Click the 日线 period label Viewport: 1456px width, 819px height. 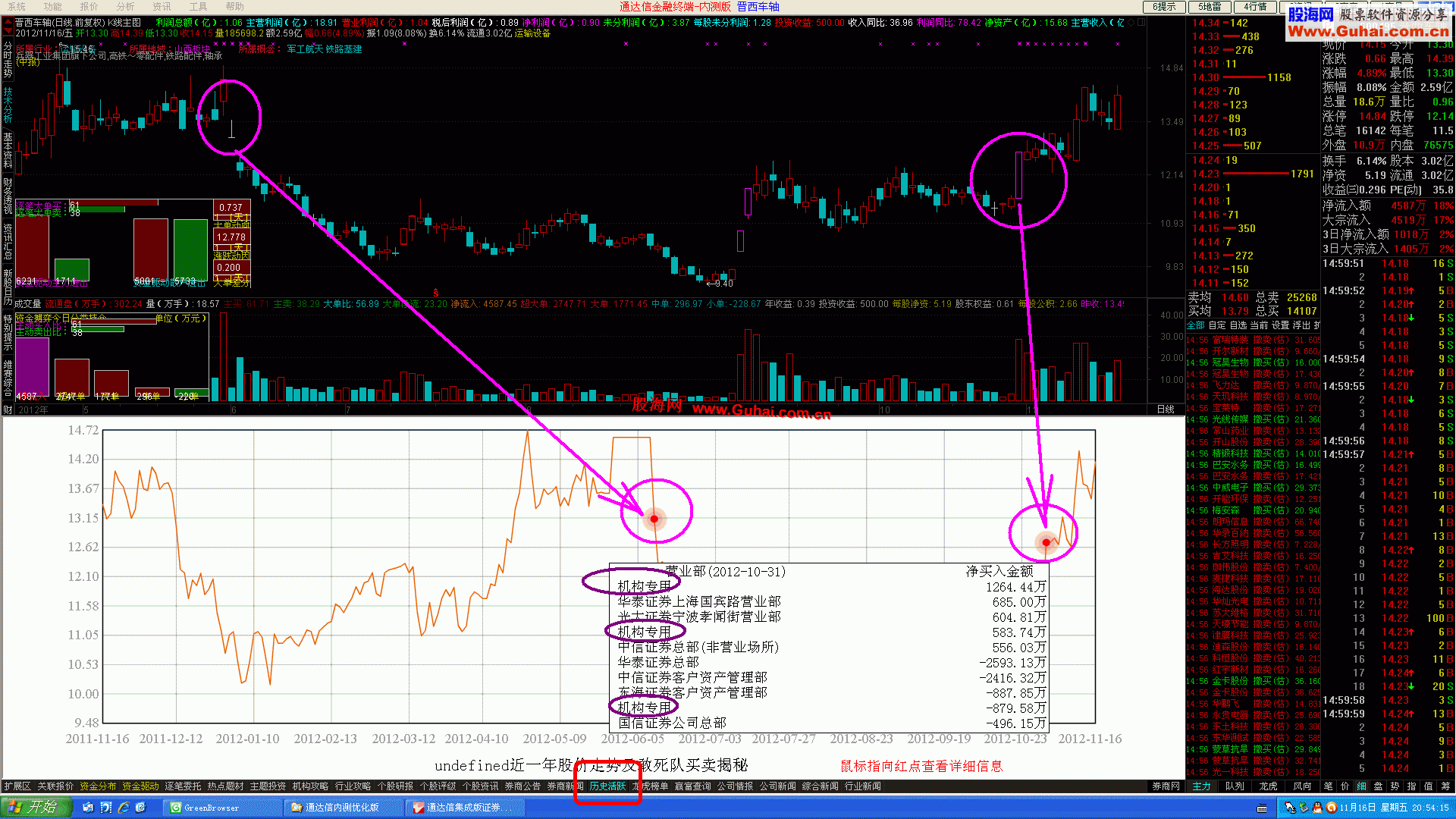(x=1166, y=409)
